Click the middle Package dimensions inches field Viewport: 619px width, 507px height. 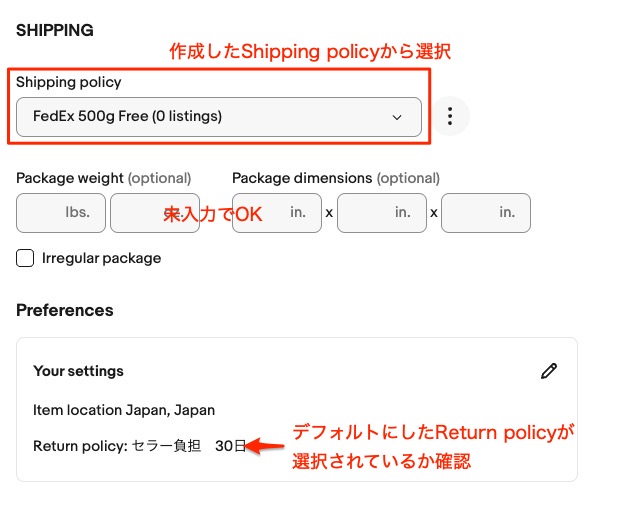pyautogui.click(x=381, y=213)
